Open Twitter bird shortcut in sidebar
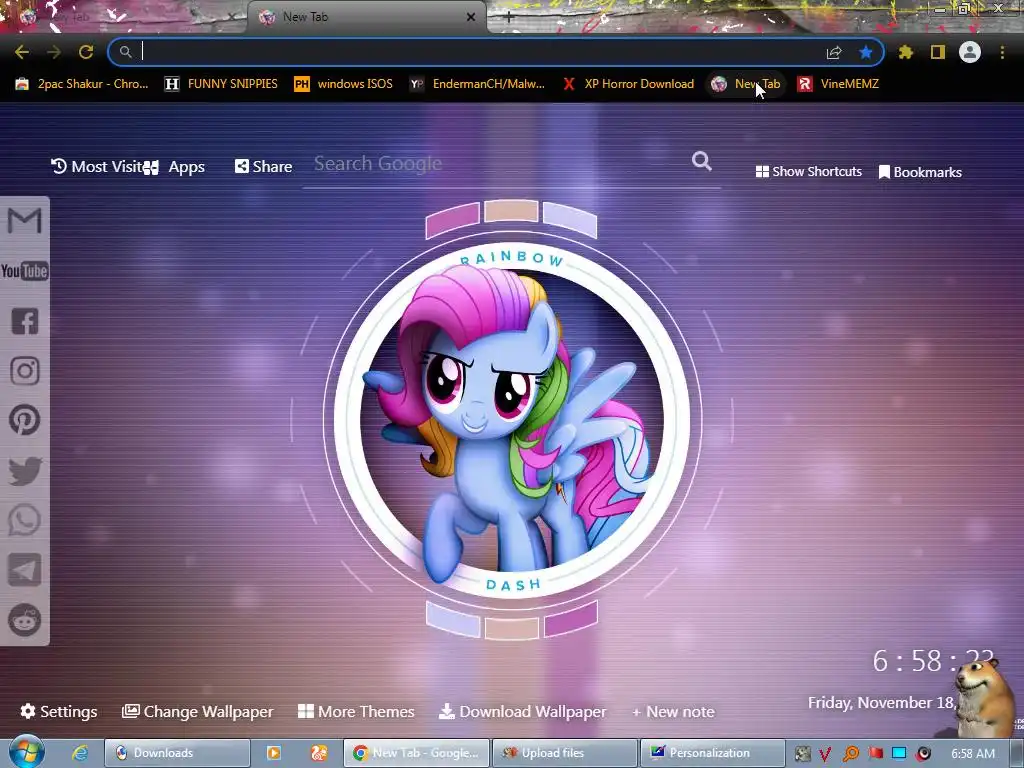Screen dimensions: 1024x768 pos(25,471)
